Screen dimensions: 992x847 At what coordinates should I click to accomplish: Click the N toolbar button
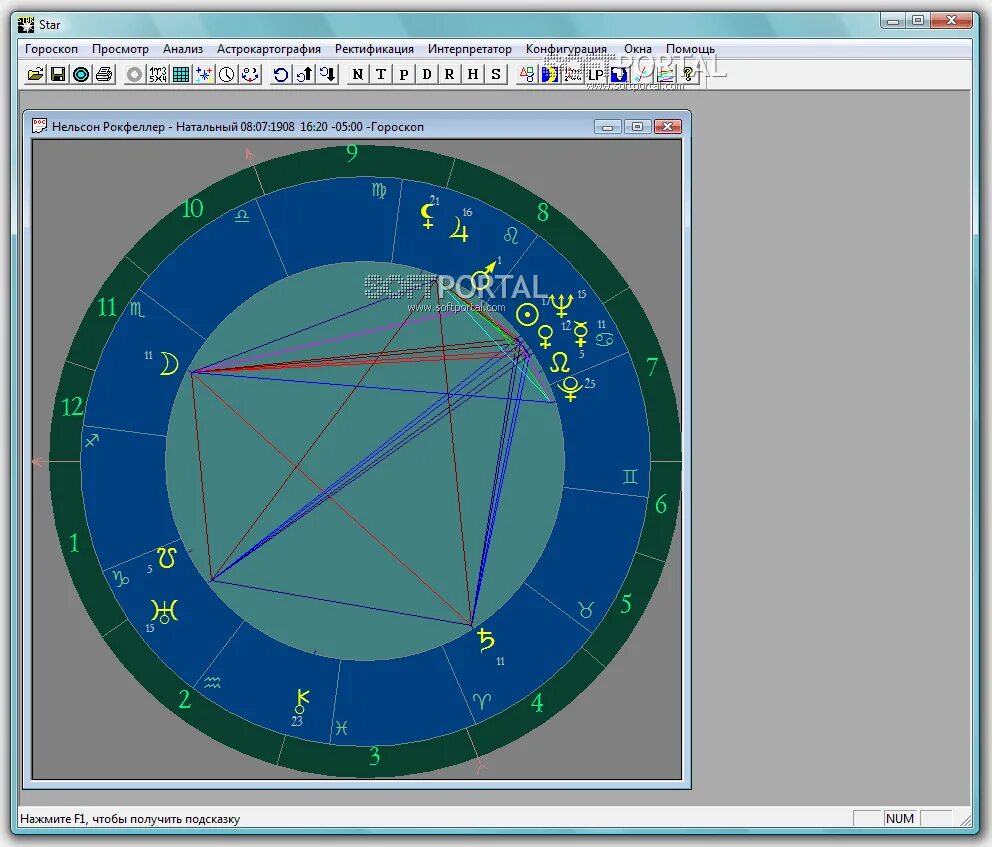coord(358,75)
